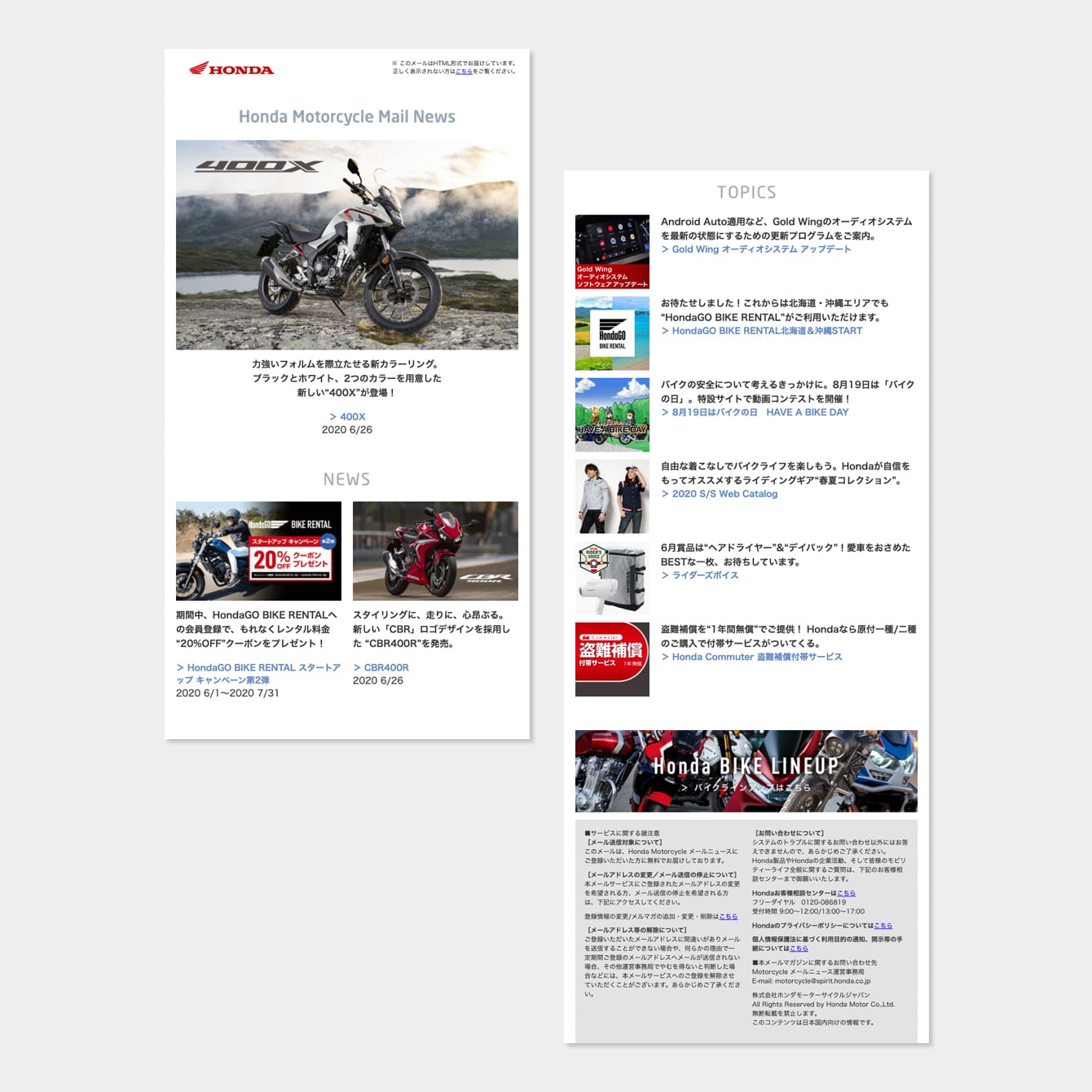Click the Honda logo in the header
1092x1092 pixels.
(x=231, y=69)
